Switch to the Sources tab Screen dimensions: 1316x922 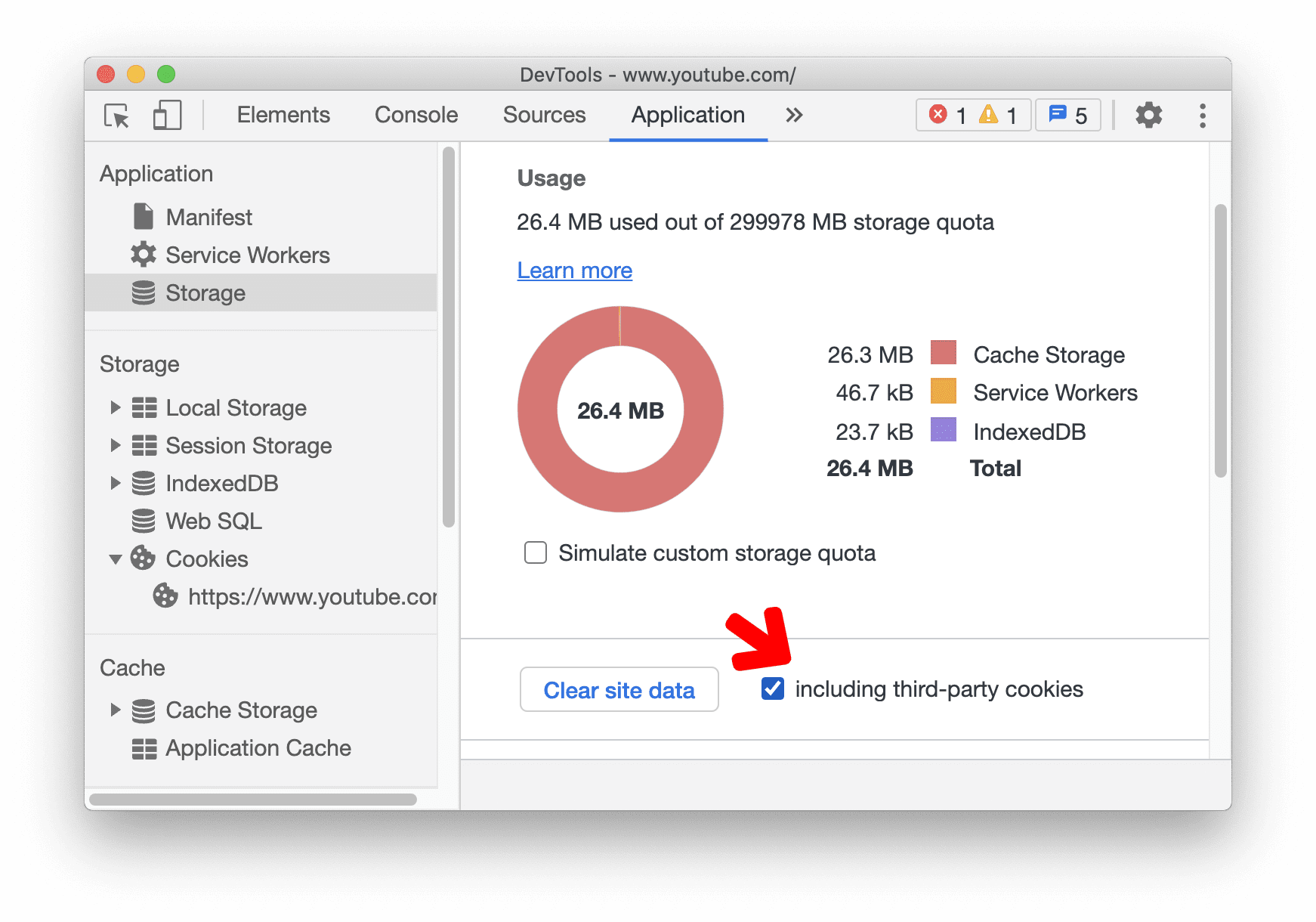click(x=544, y=115)
